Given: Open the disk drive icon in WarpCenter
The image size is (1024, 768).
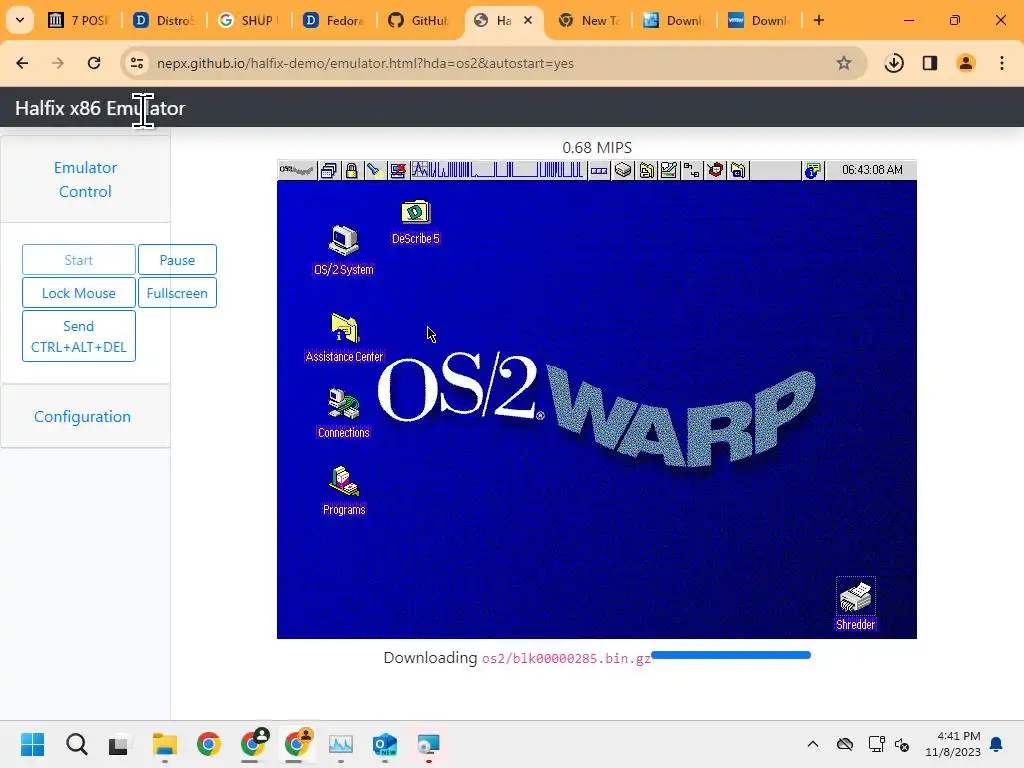Looking at the screenshot, I should click(624, 170).
